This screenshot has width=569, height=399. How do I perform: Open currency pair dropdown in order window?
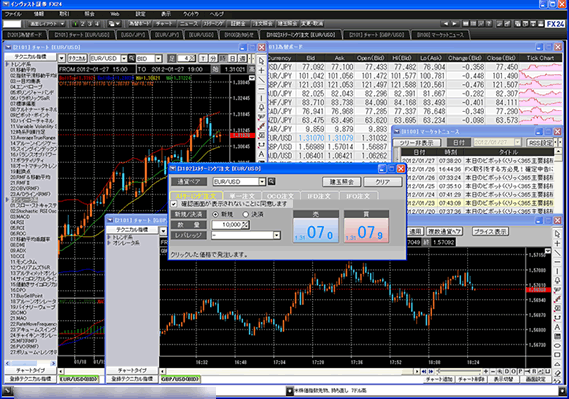point(262,181)
